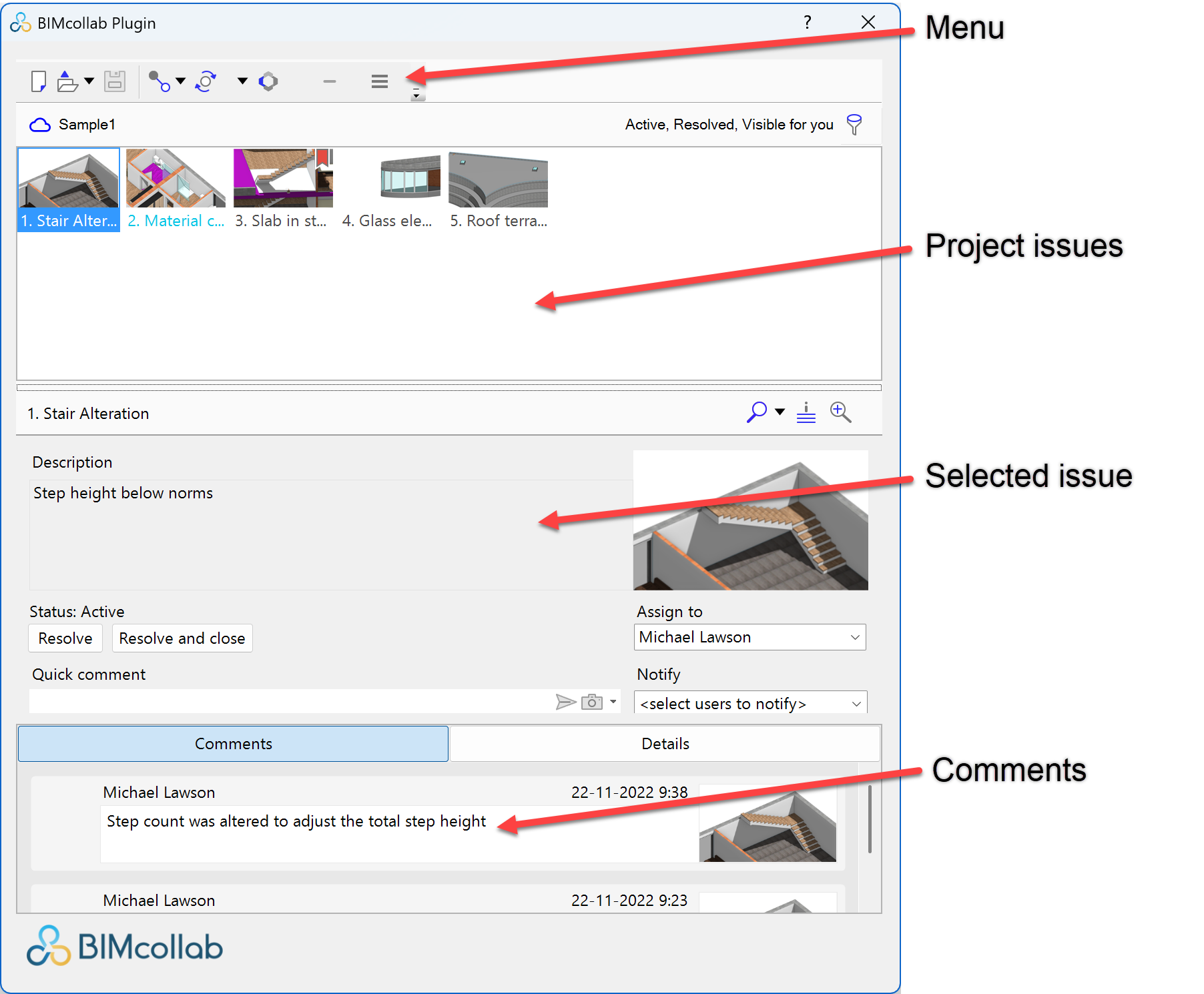Click the Resolve button
The width and height of the screenshot is (1204, 994).
[65, 638]
